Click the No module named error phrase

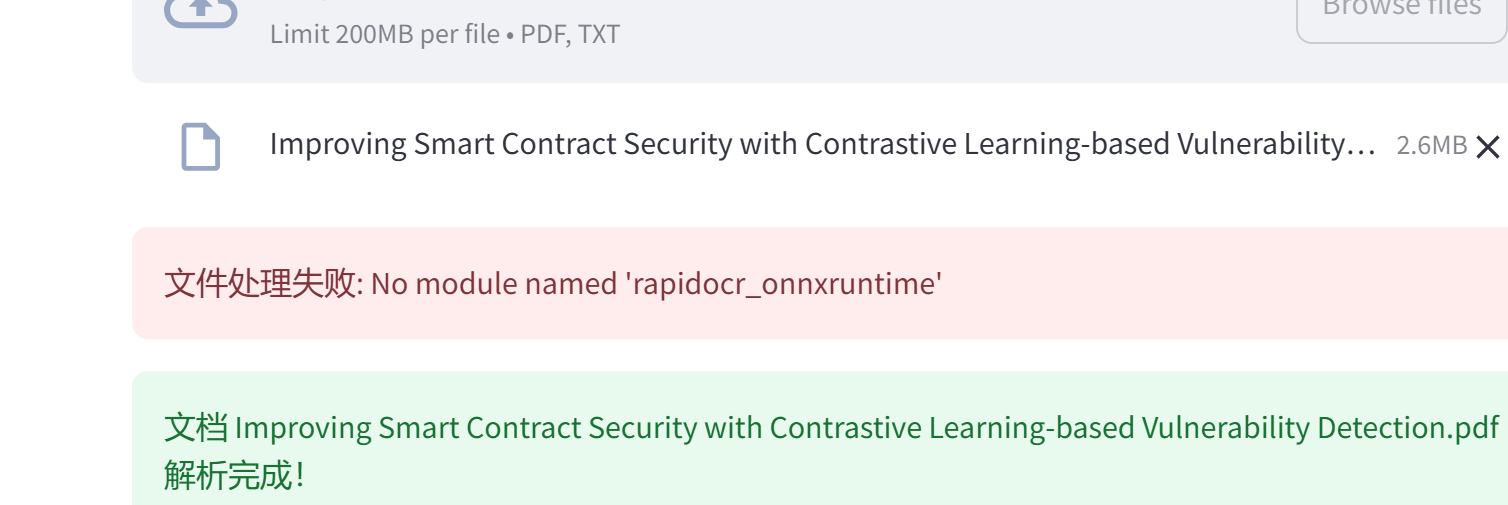(x=495, y=284)
